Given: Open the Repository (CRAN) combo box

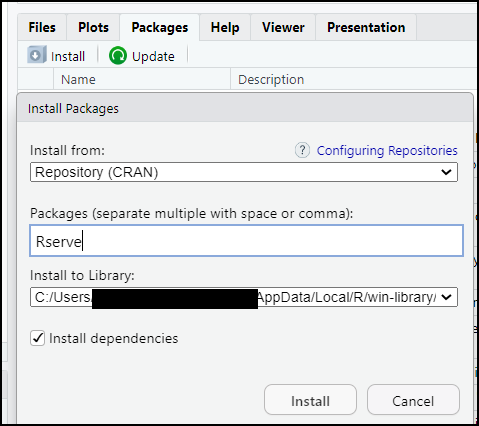Looking at the screenshot, I should point(244,172).
